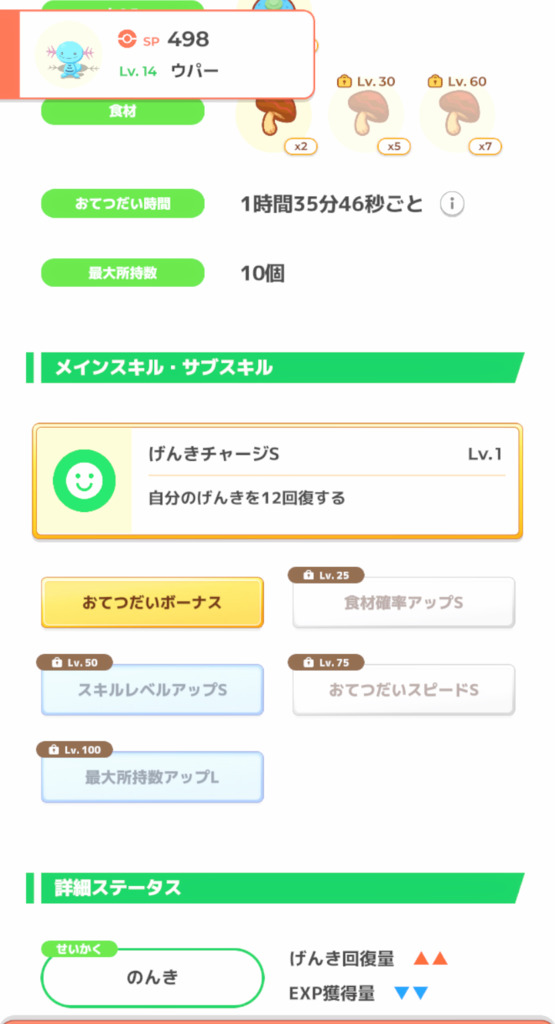The height and width of the screenshot is (1024, 555).
Task: Tap the 最大所持数 green label
Action: (x=123, y=273)
